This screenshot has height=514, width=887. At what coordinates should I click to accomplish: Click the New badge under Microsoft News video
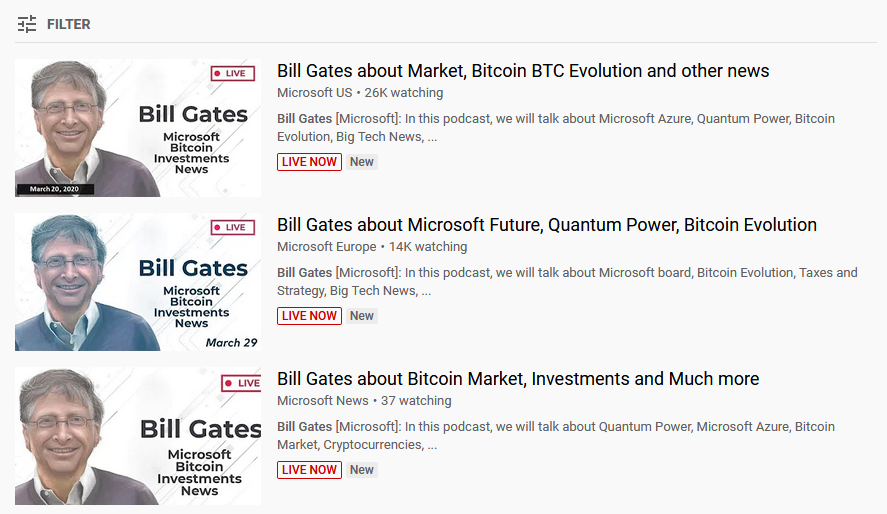(x=362, y=470)
